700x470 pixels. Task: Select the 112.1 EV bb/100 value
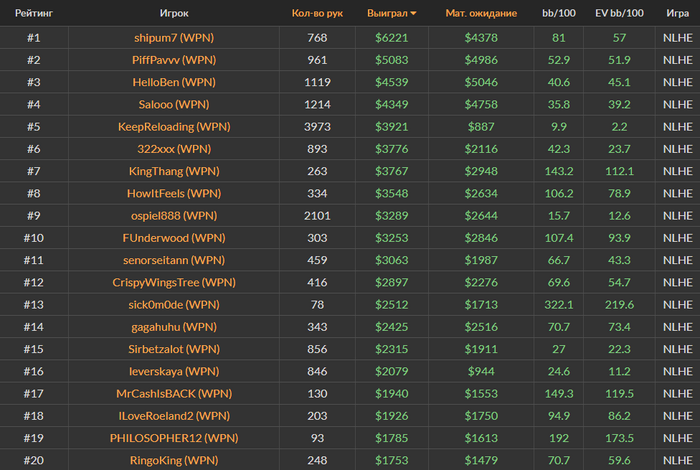(619, 171)
